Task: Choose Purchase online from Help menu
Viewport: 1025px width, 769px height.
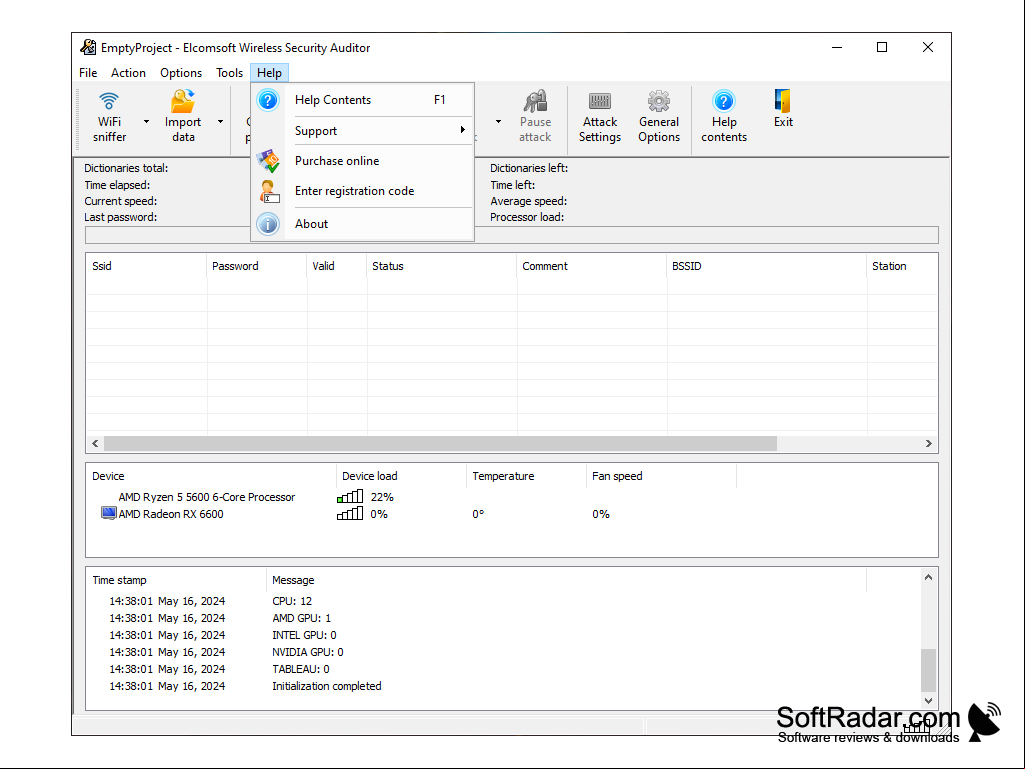Action: (362, 161)
